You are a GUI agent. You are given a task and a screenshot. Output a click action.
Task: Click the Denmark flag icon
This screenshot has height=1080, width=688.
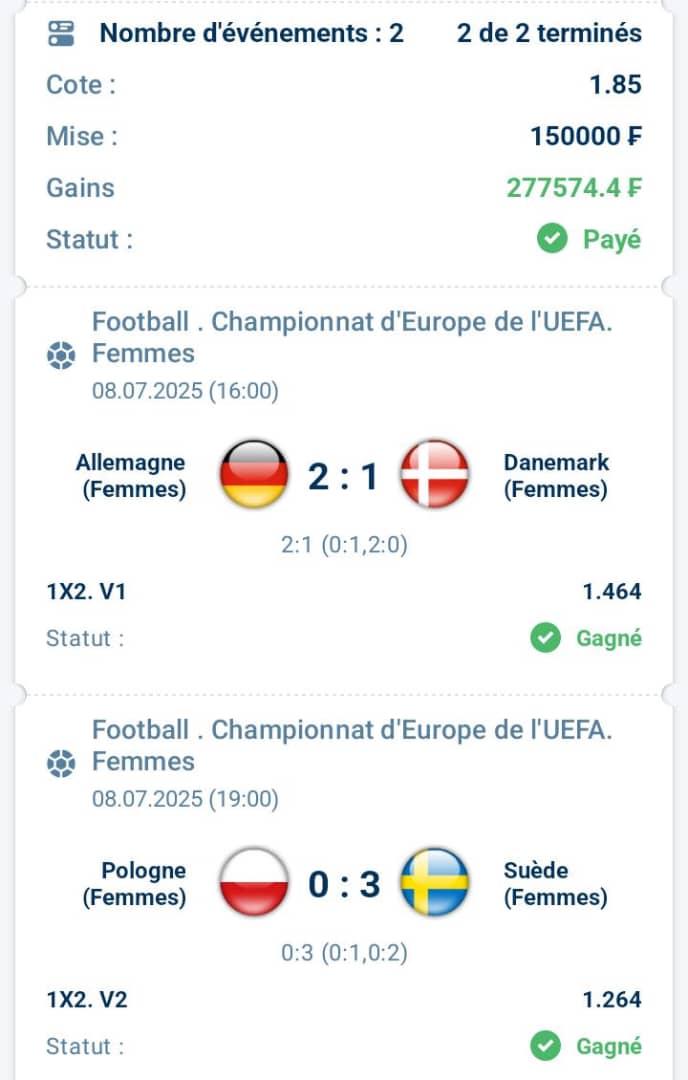click(x=435, y=475)
